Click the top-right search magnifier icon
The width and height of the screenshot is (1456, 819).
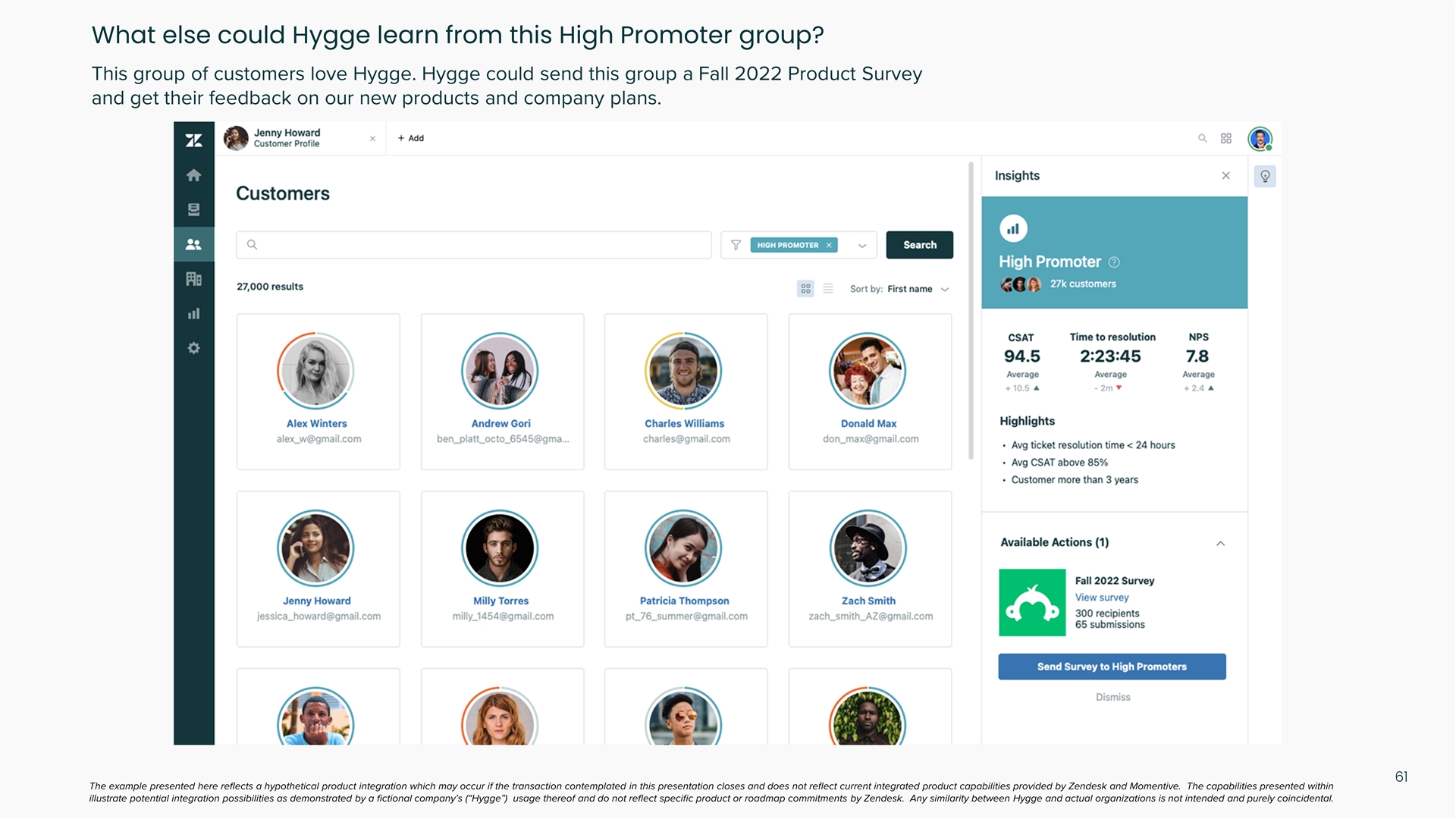pos(1202,138)
